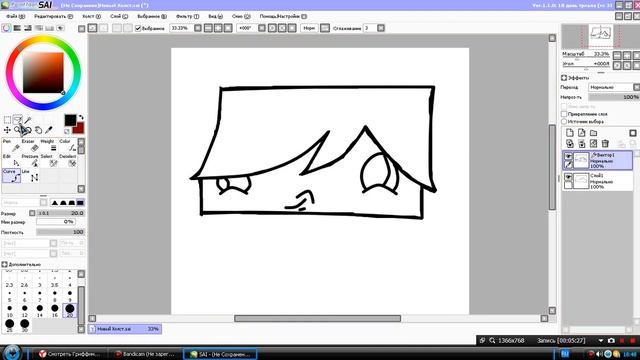Hide the Вектор1 layer with eye icon
Viewport: 640px width, 360px height.
point(568,156)
